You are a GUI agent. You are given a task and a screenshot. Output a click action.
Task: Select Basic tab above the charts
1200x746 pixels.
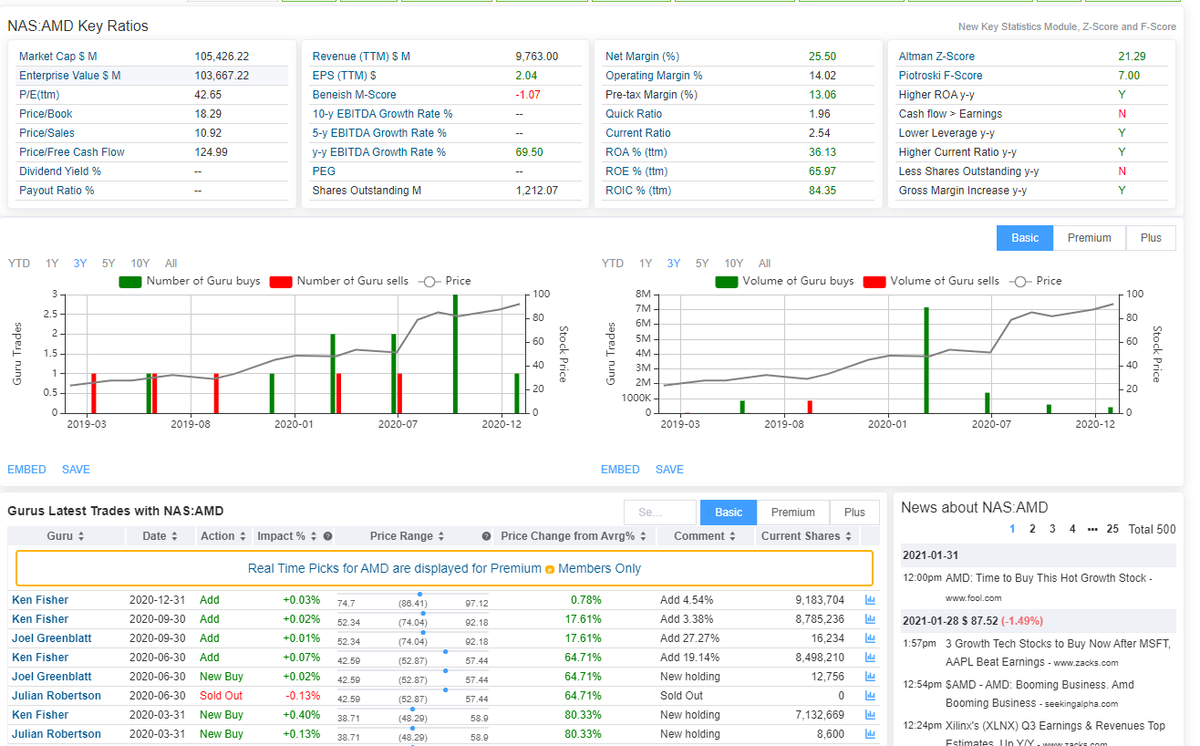point(1025,238)
